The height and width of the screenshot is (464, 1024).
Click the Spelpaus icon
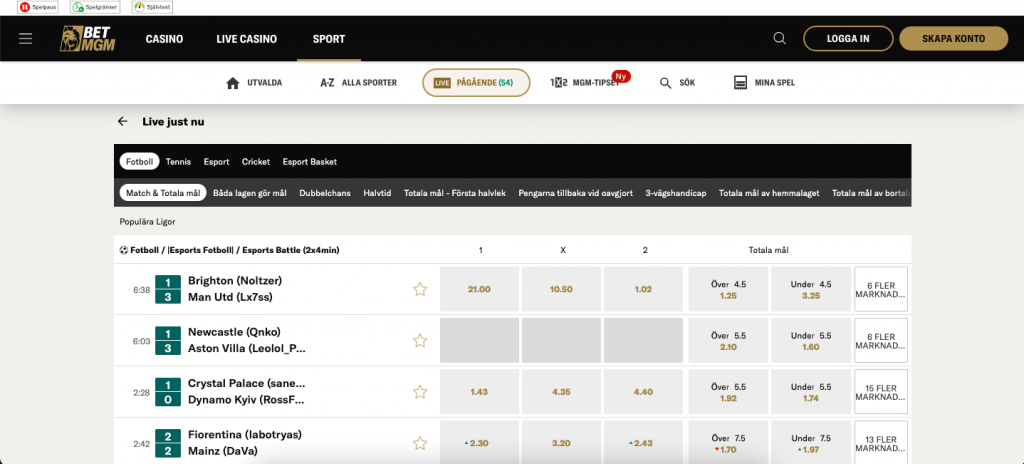pyautogui.click(x=40, y=7)
